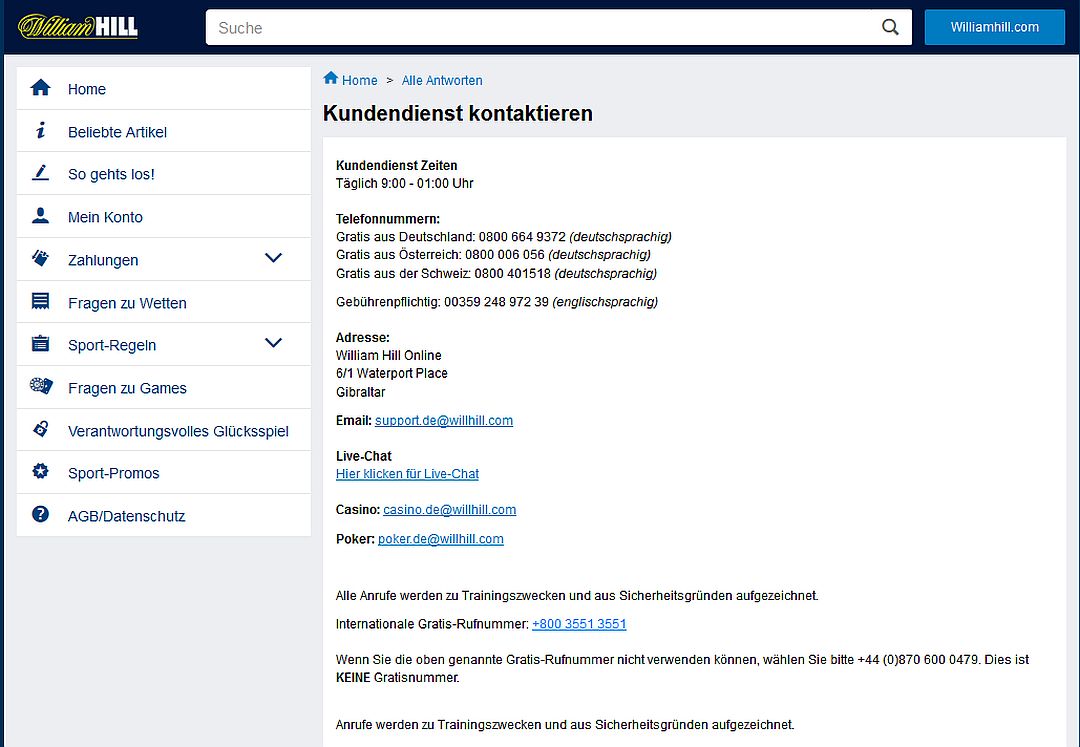Click the clipboard icon beside Sport-Regeln
1080x747 pixels.
coord(41,343)
